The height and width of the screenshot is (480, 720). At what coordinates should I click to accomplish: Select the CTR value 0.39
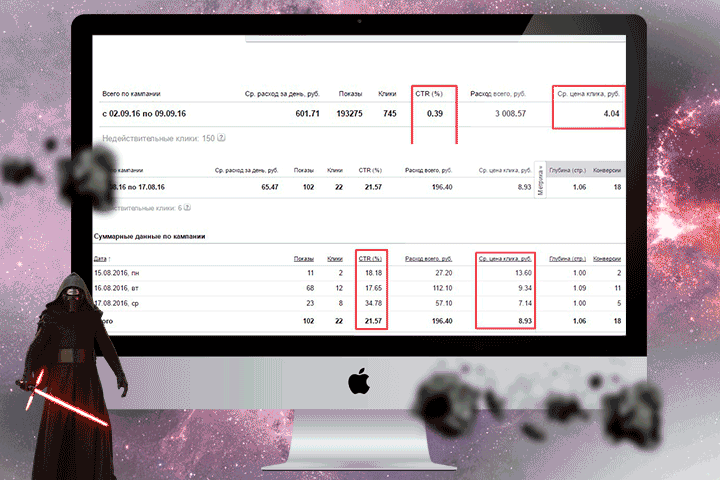435,113
